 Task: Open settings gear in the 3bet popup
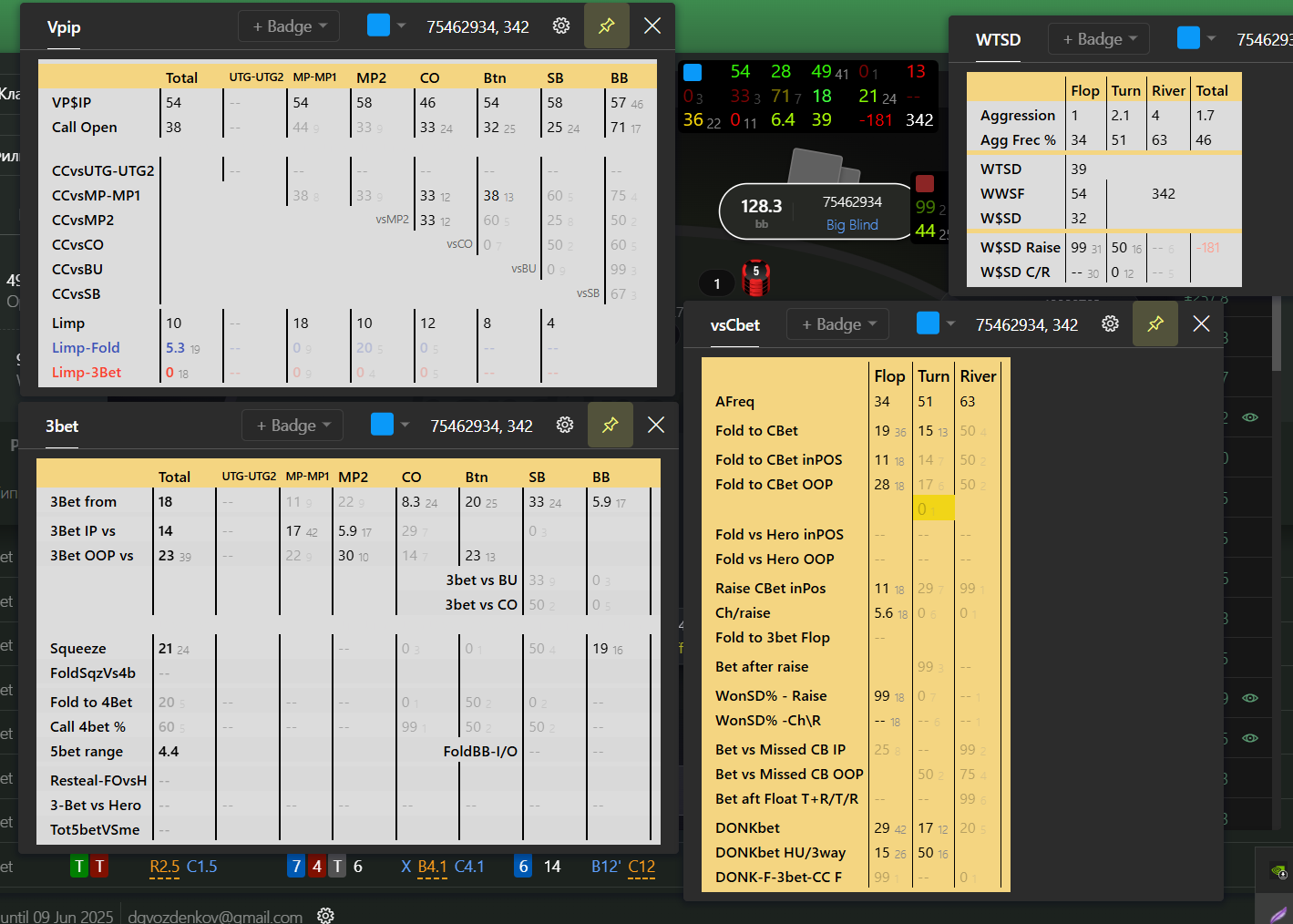point(565,425)
